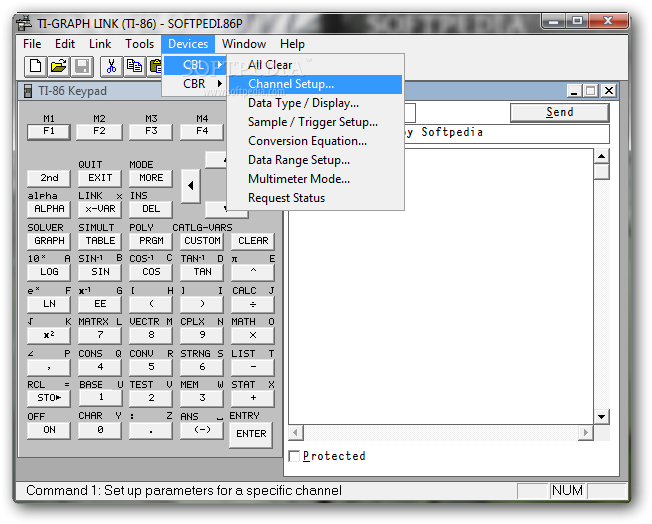Click the MORE keypad key
Image resolution: width=652 pixels, height=524 pixels.
tap(151, 178)
